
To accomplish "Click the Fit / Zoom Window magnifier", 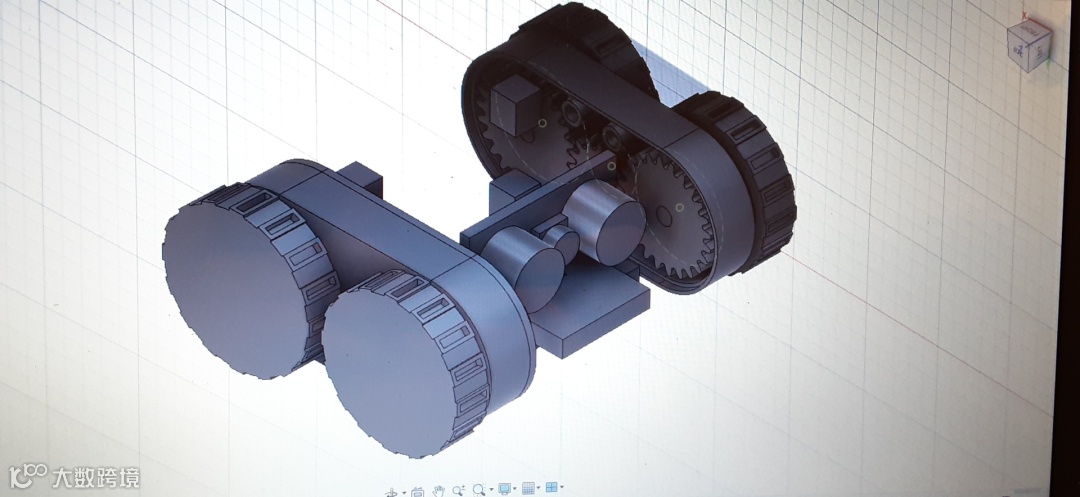I will click(x=479, y=490).
